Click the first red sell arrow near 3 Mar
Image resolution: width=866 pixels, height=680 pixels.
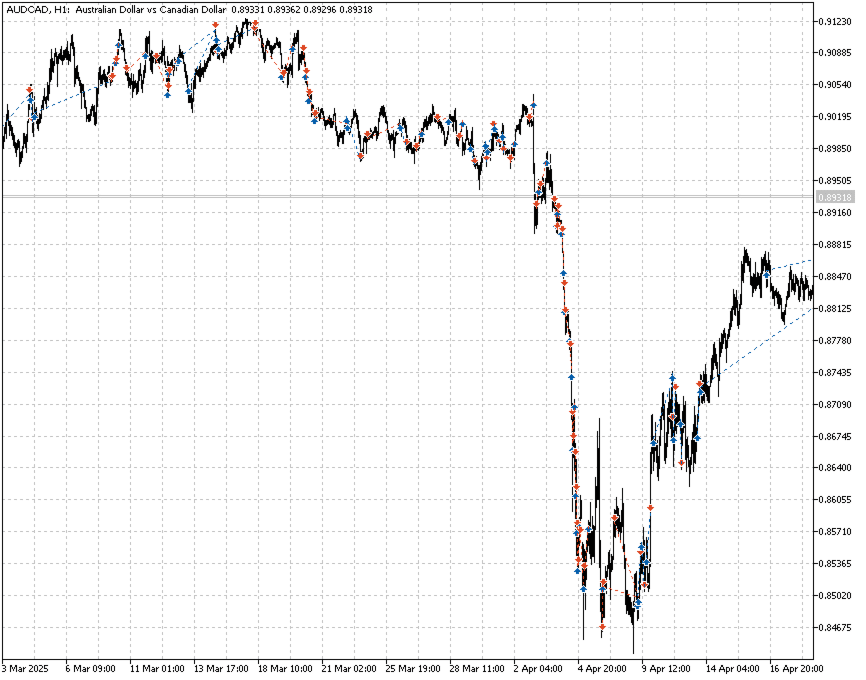pos(30,89)
